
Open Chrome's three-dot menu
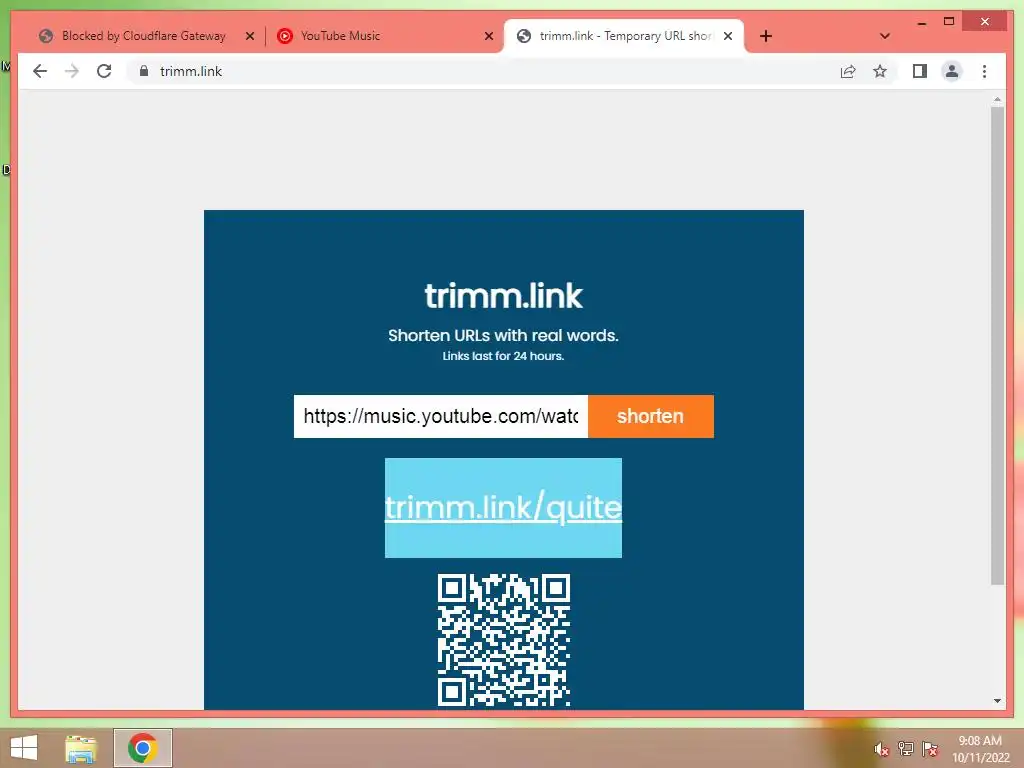click(984, 71)
